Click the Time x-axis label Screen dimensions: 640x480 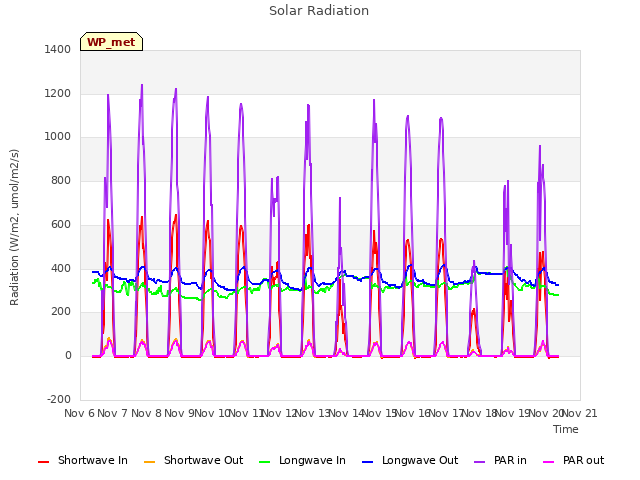(x=566, y=429)
